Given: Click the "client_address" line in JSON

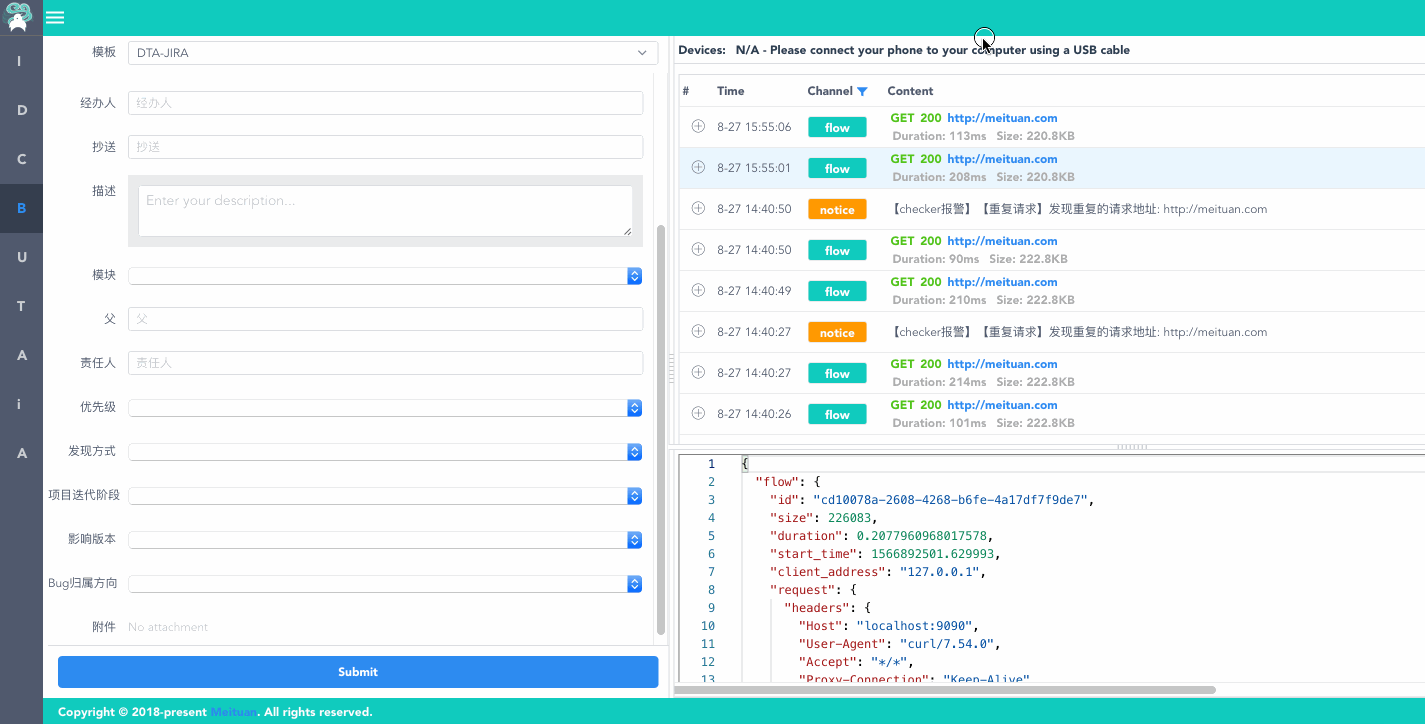Looking at the screenshot, I should pyautogui.click(x=877, y=572).
